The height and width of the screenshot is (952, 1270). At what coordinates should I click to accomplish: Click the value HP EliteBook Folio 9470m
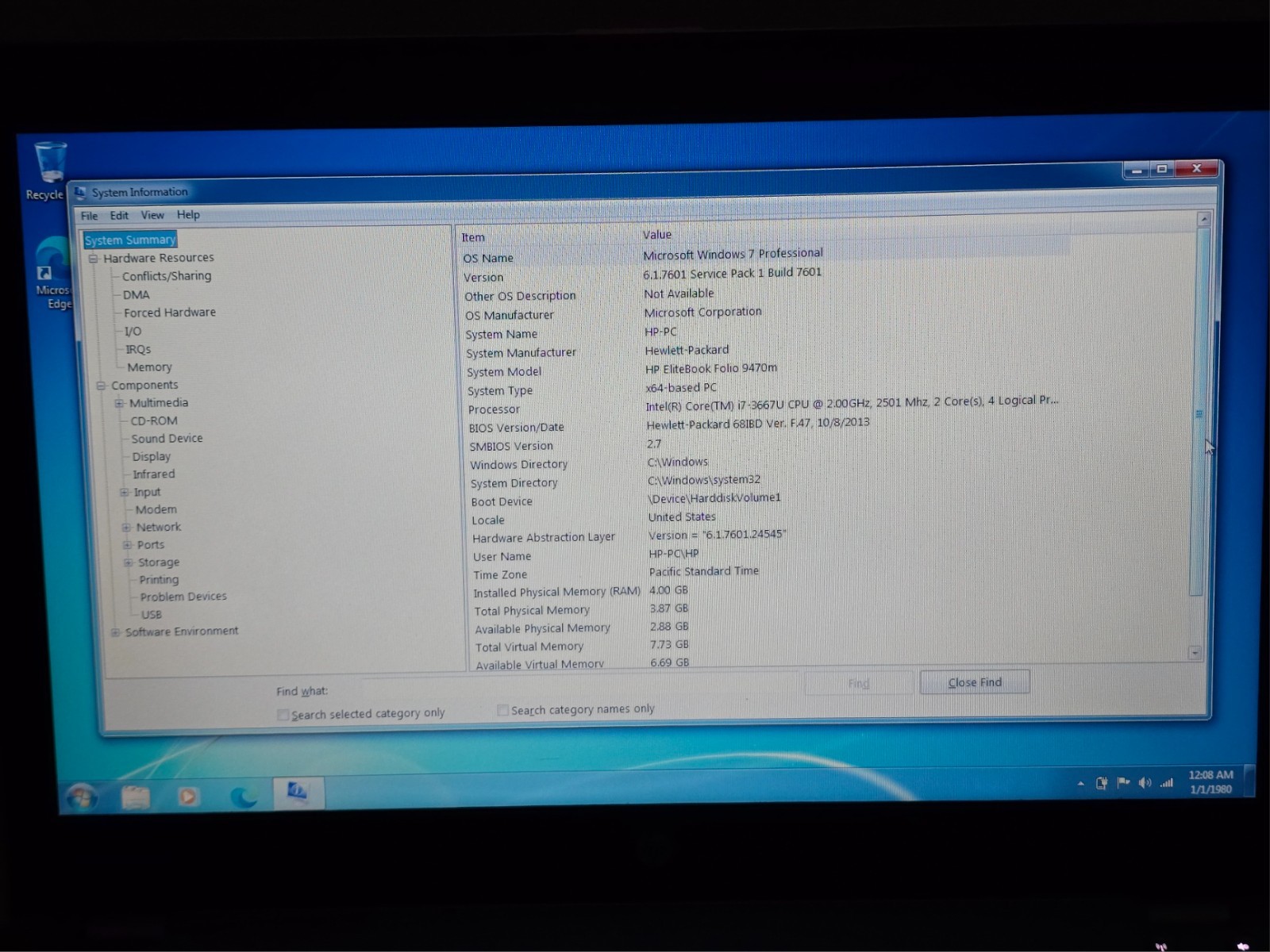point(711,369)
